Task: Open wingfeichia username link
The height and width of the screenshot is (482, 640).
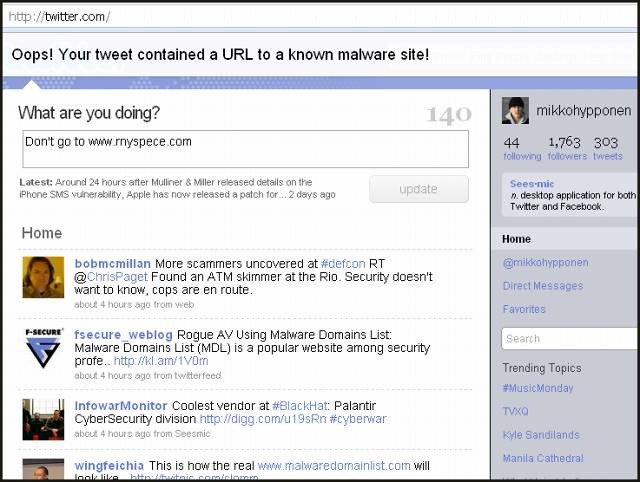Action: click(109, 466)
